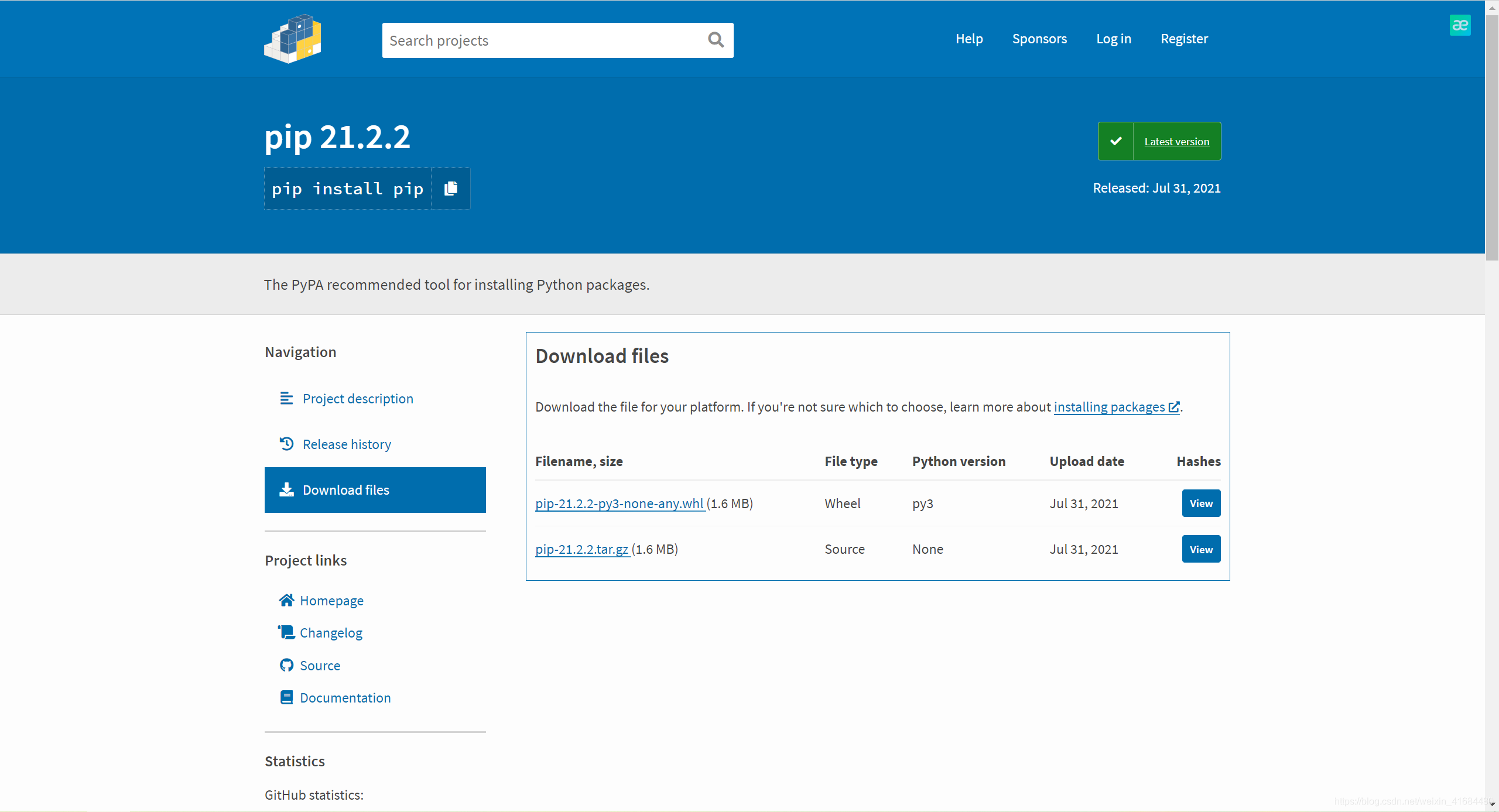This screenshot has height=812, width=1499.
Task: Click the browser extension icon top right
Action: 1460,25
